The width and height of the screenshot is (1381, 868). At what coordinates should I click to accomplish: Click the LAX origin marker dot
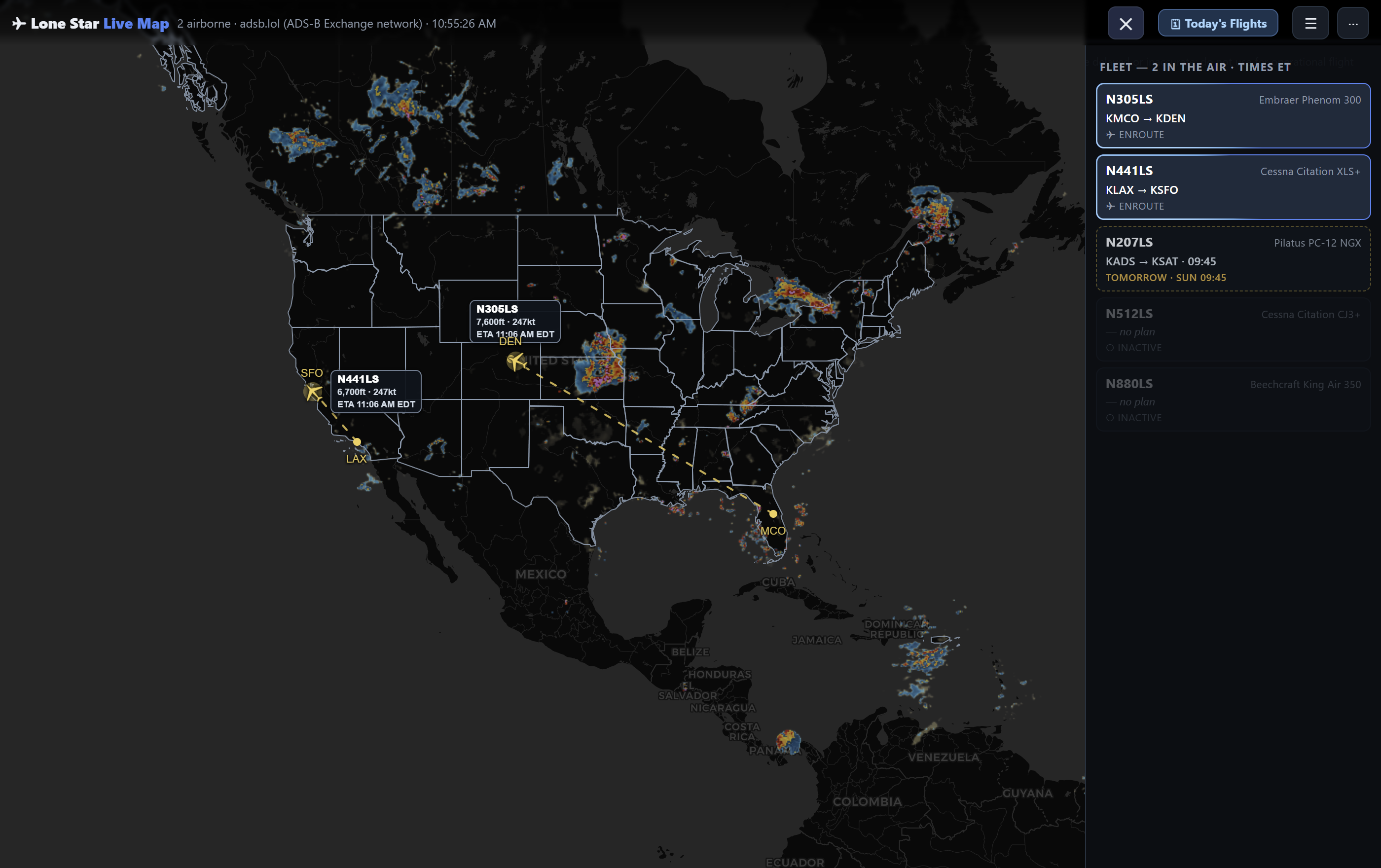click(357, 442)
